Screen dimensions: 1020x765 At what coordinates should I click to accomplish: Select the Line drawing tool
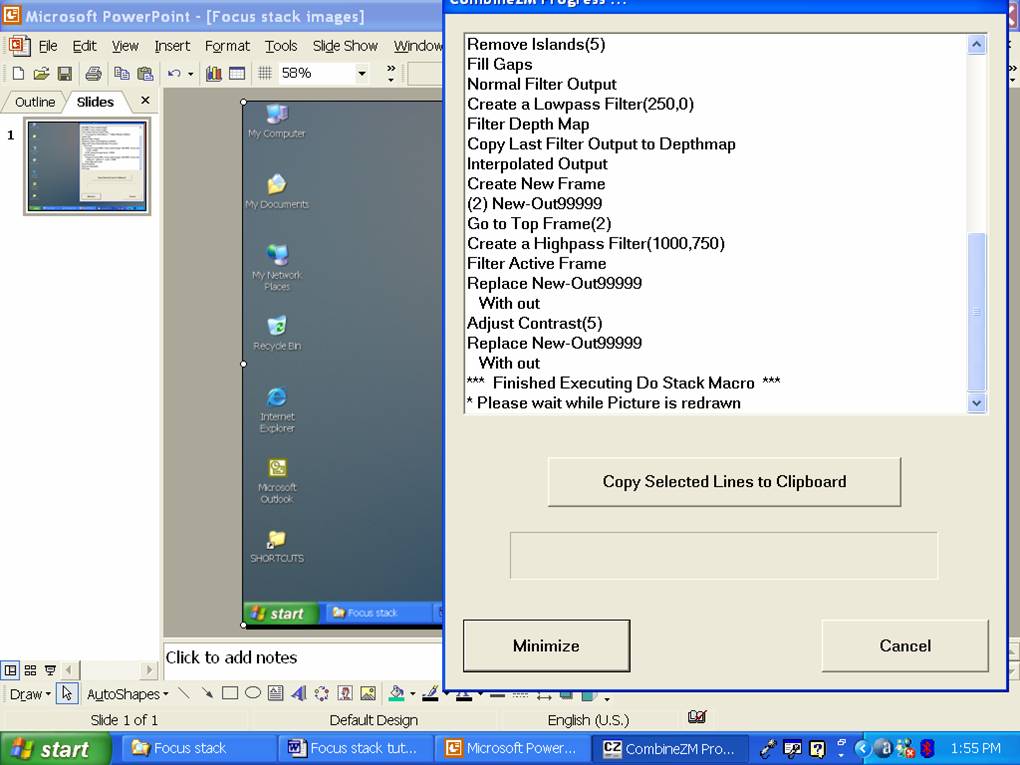(x=184, y=693)
